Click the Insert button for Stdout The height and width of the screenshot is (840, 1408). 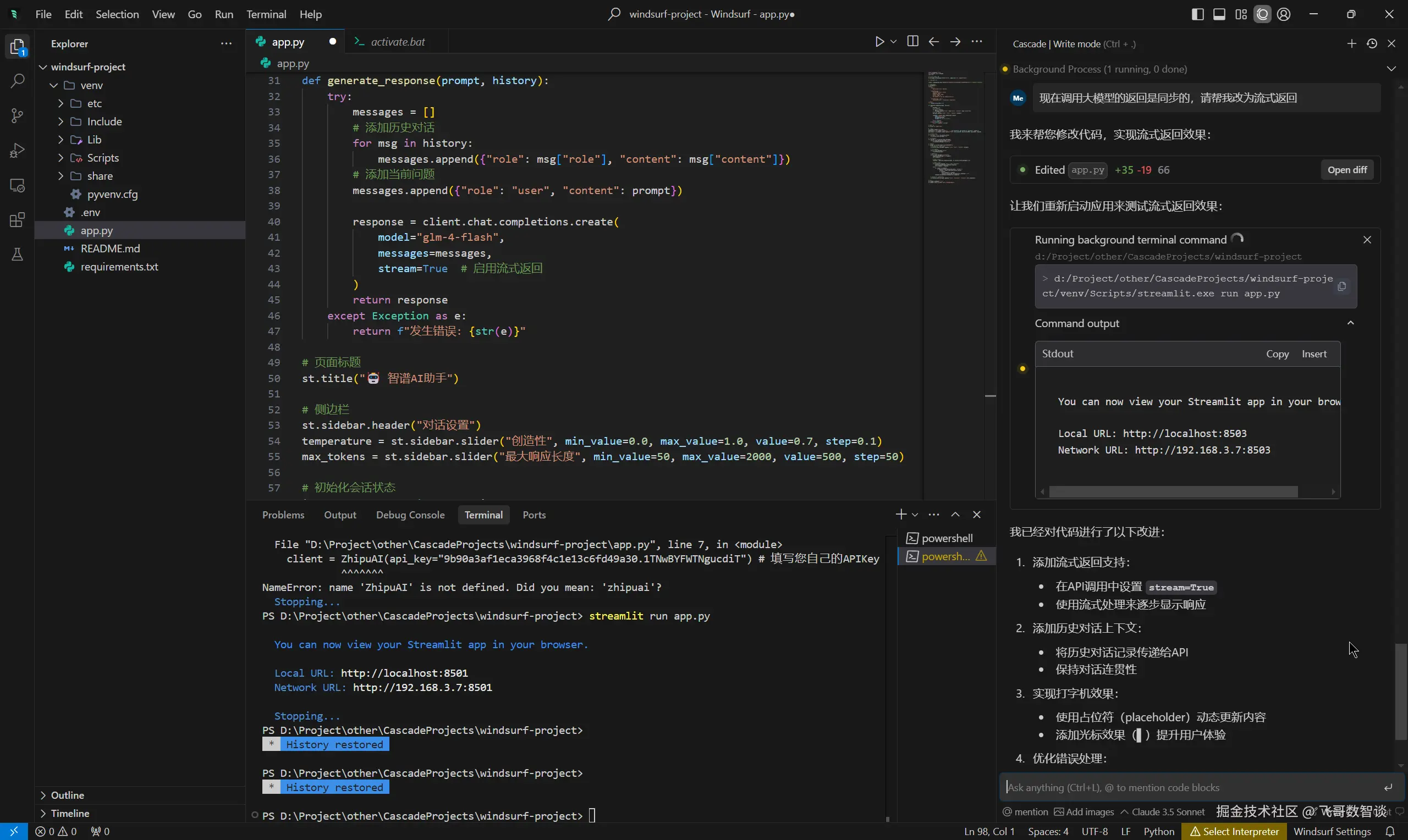pyautogui.click(x=1313, y=355)
